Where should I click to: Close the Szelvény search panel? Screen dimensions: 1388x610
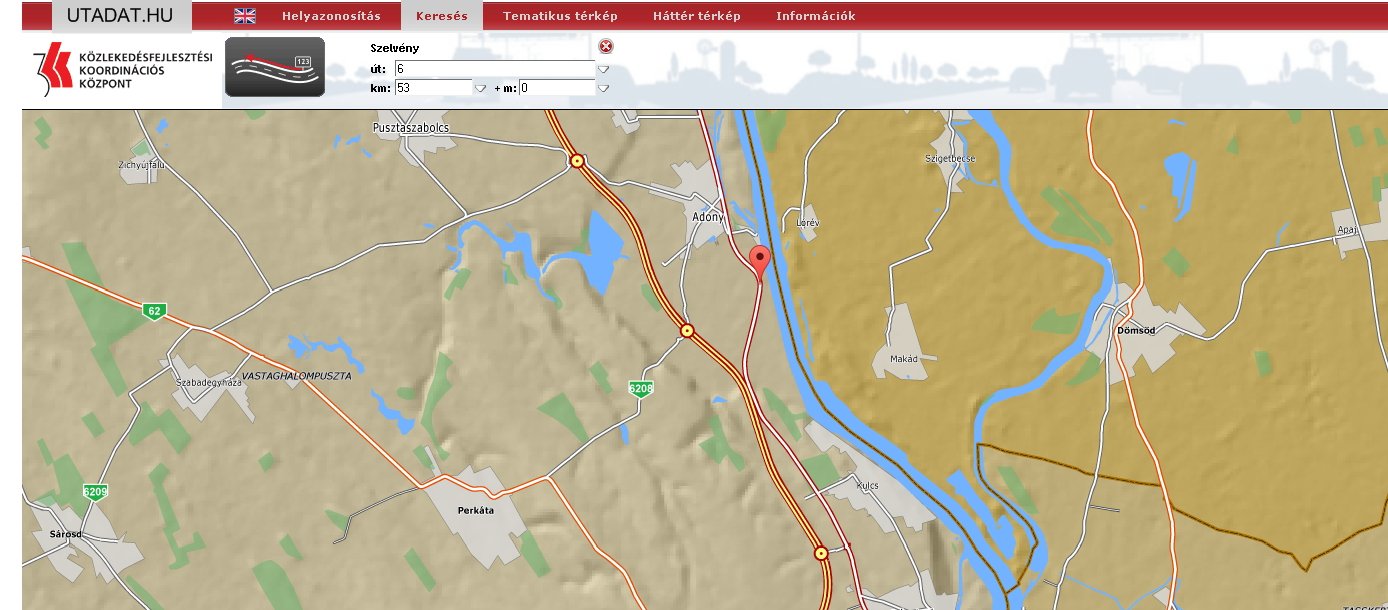click(x=606, y=47)
